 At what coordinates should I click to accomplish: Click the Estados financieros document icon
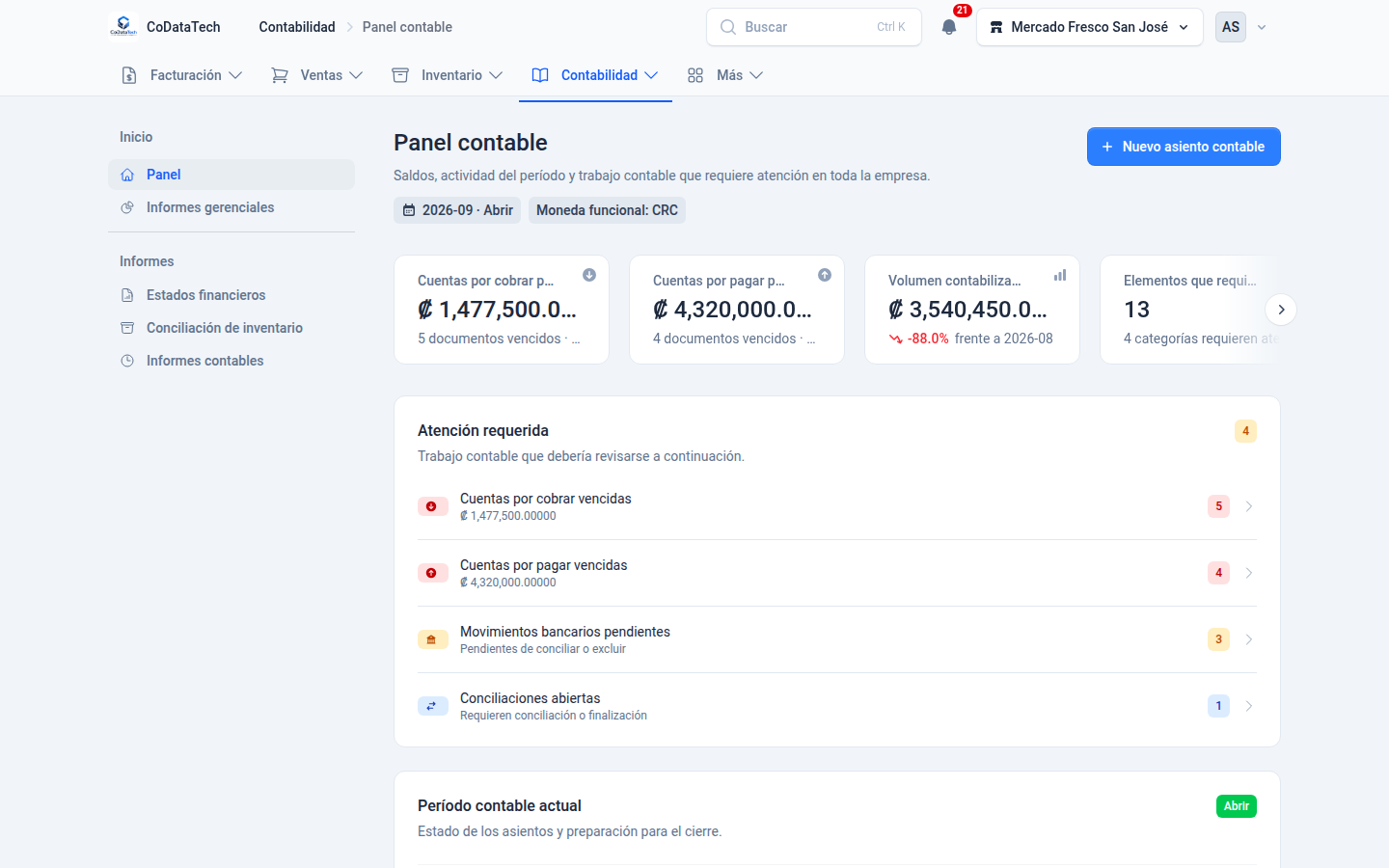[127, 295]
